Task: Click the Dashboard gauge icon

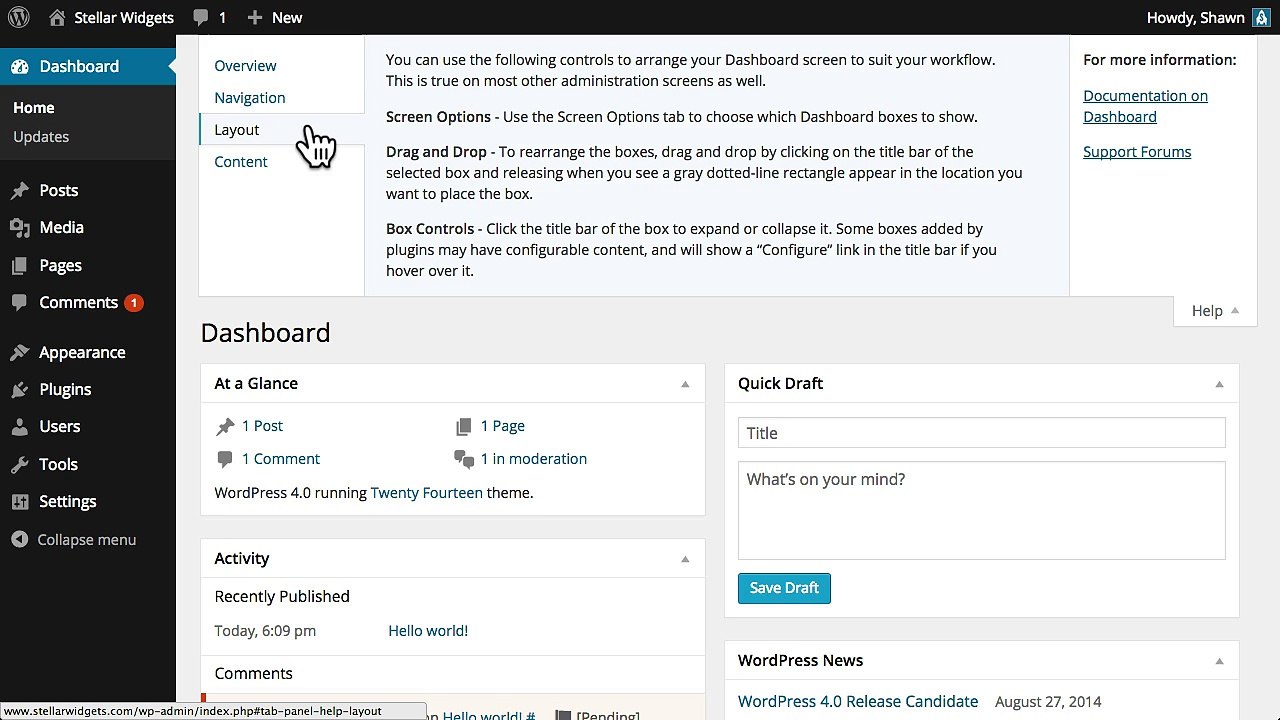Action: pyautogui.click(x=20, y=67)
